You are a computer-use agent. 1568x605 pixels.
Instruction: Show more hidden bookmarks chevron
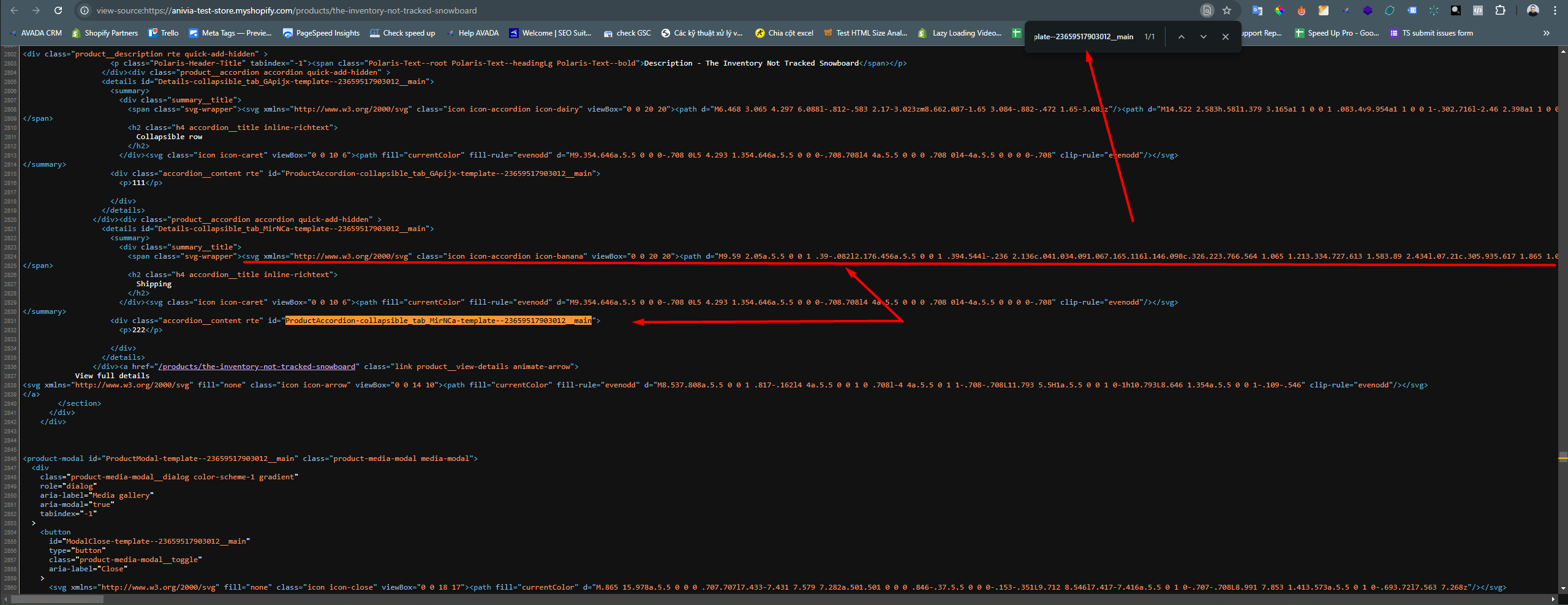point(1547,33)
